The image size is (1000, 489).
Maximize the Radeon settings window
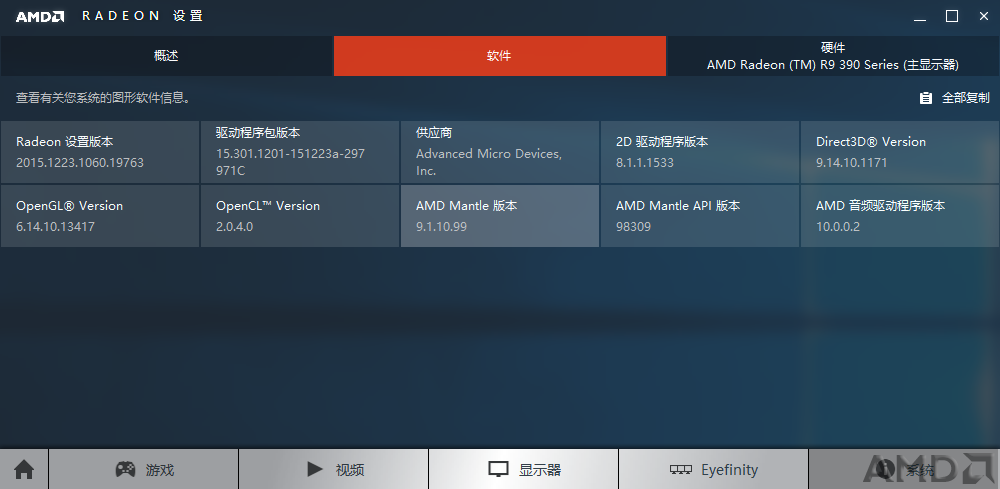tap(952, 17)
